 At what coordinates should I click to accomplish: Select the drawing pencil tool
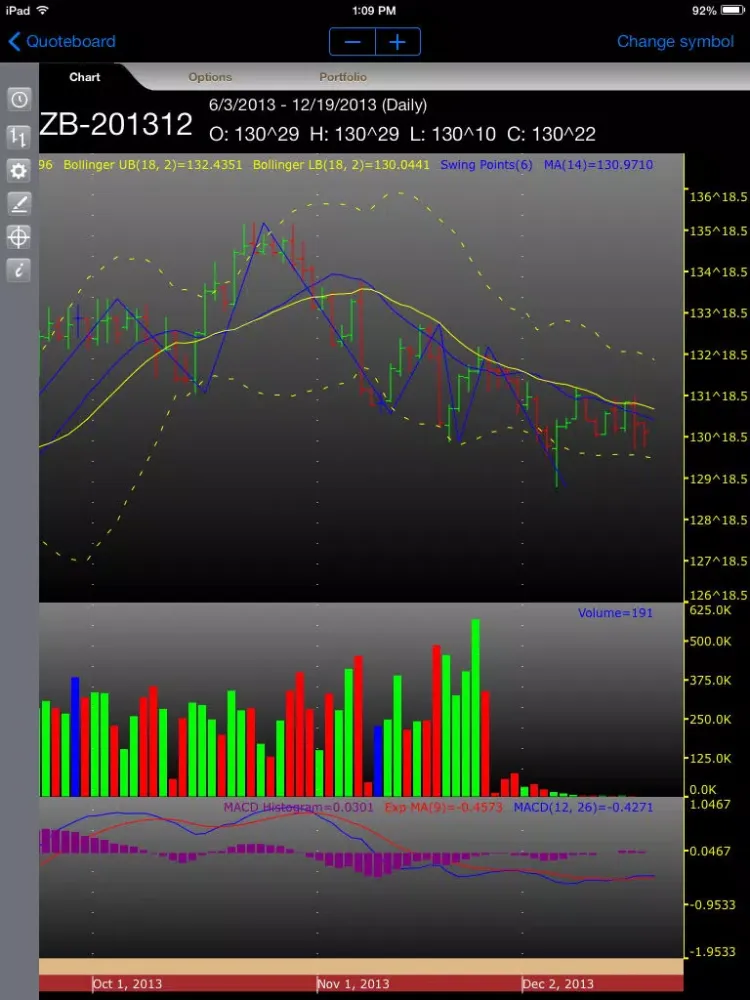[19, 204]
